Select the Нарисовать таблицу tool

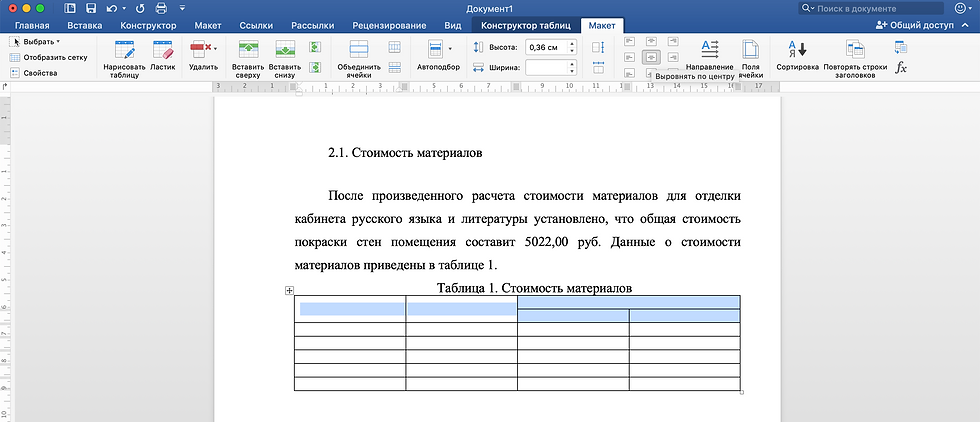click(x=124, y=59)
